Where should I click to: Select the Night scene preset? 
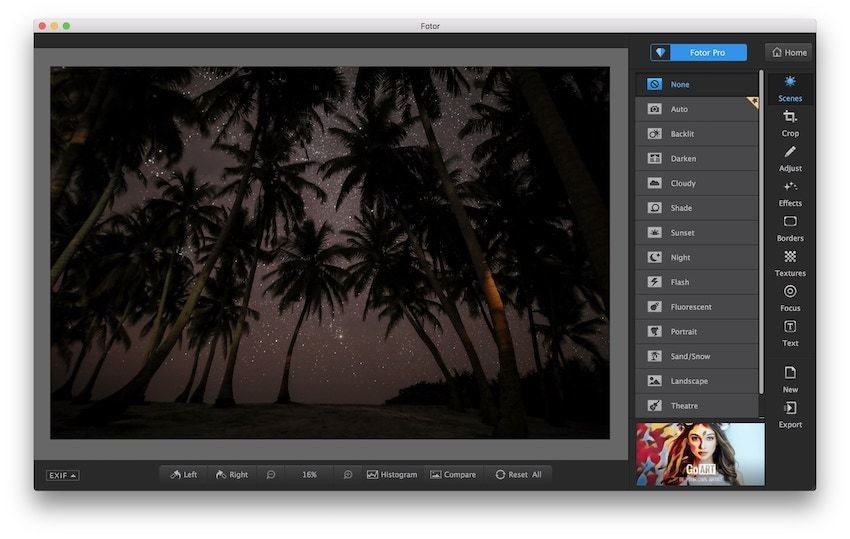[x=696, y=257]
